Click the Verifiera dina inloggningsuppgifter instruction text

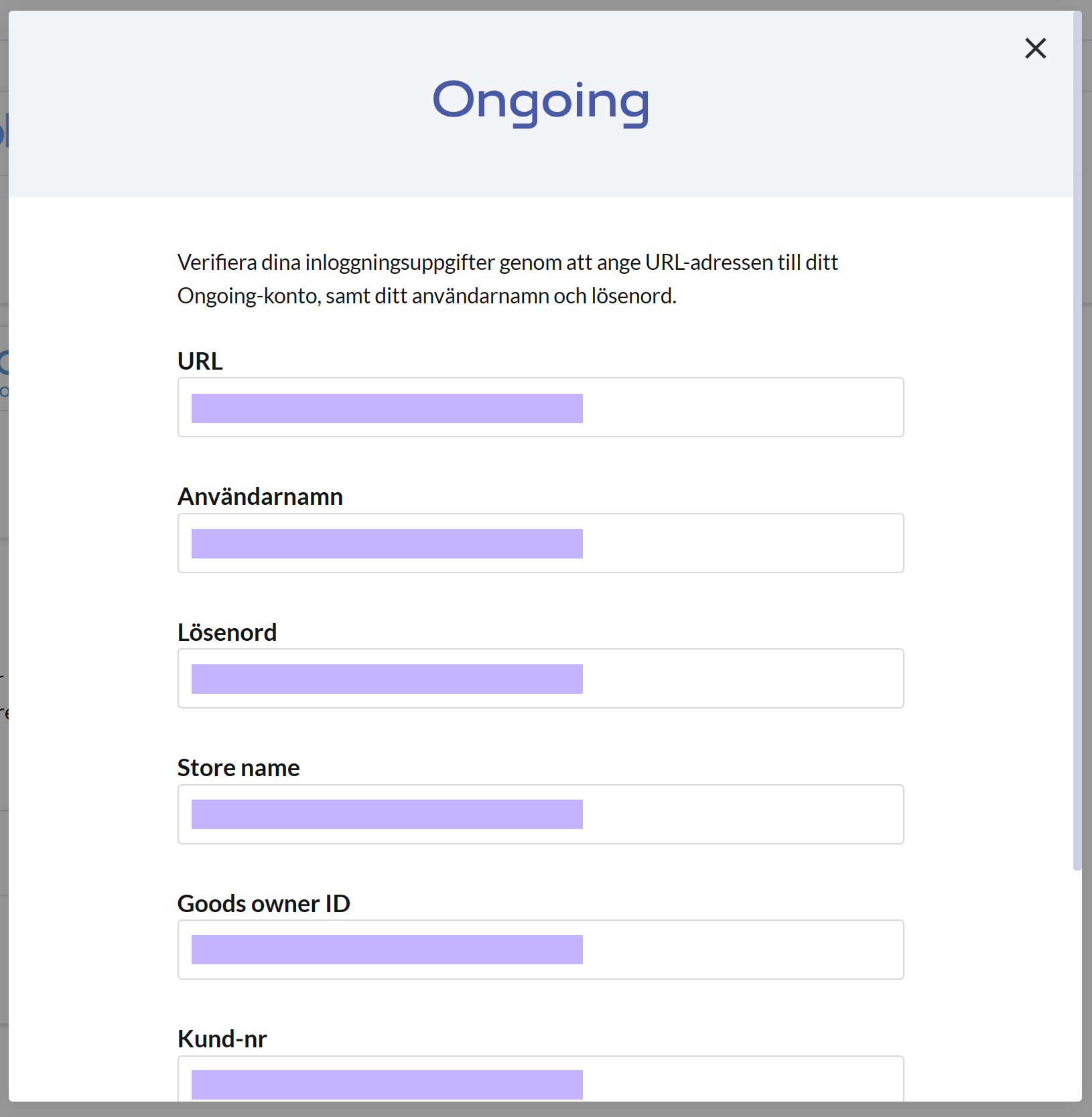tap(507, 279)
